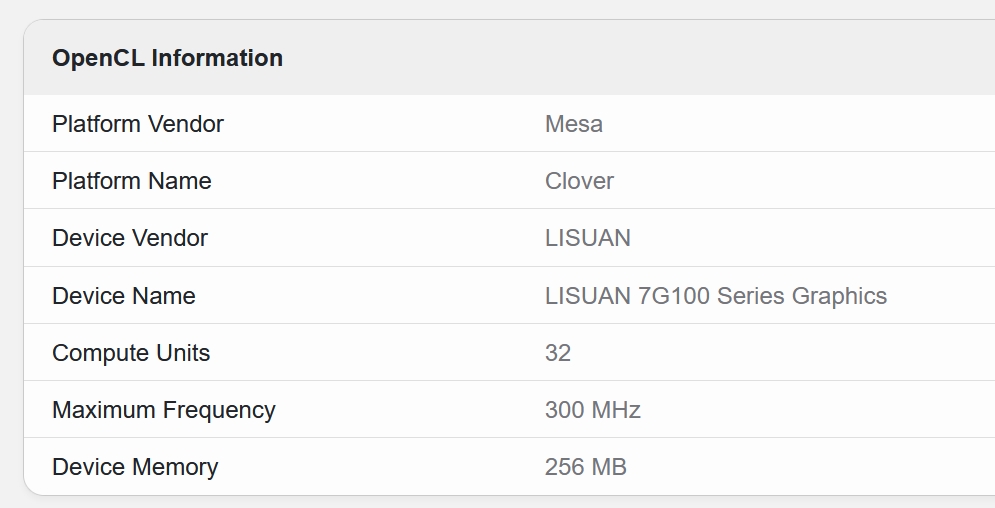The width and height of the screenshot is (995, 508).
Task: Click the word Information in the heading
Action: click(217, 58)
